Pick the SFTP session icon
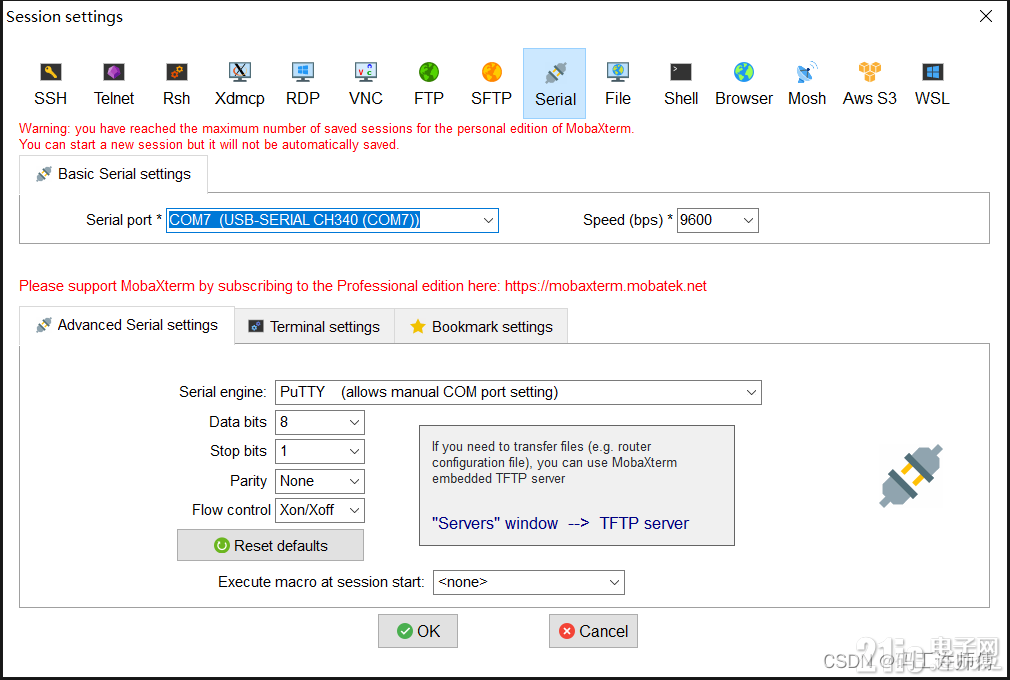The width and height of the screenshot is (1010, 680). click(x=491, y=84)
